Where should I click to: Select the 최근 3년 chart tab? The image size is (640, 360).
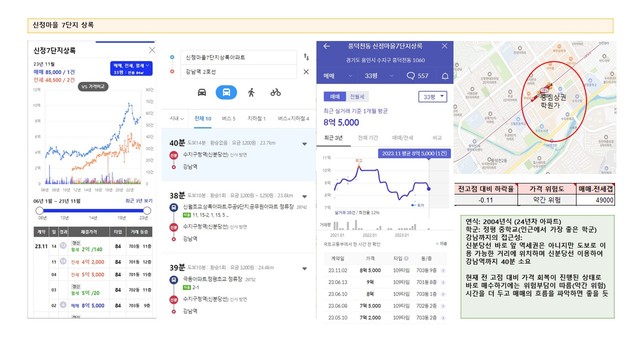click(x=333, y=138)
